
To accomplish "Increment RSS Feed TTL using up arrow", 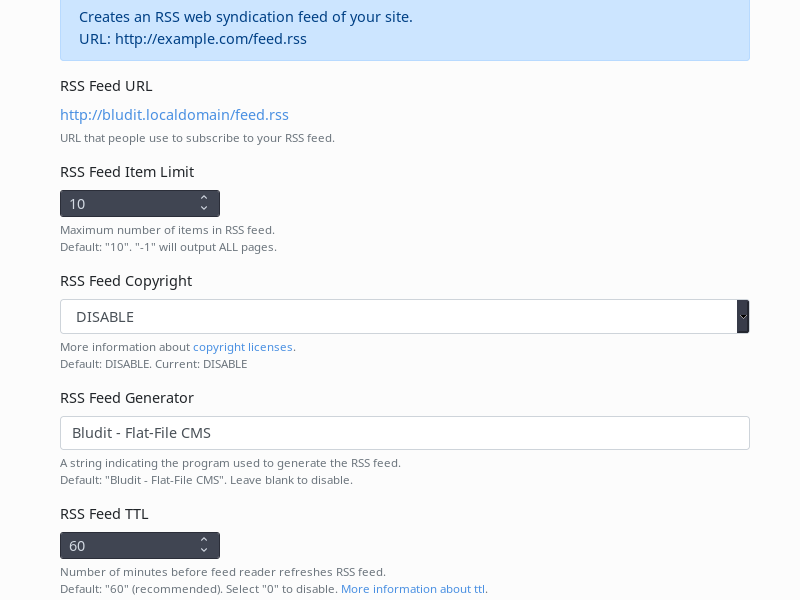I will [x=204, y=540].
